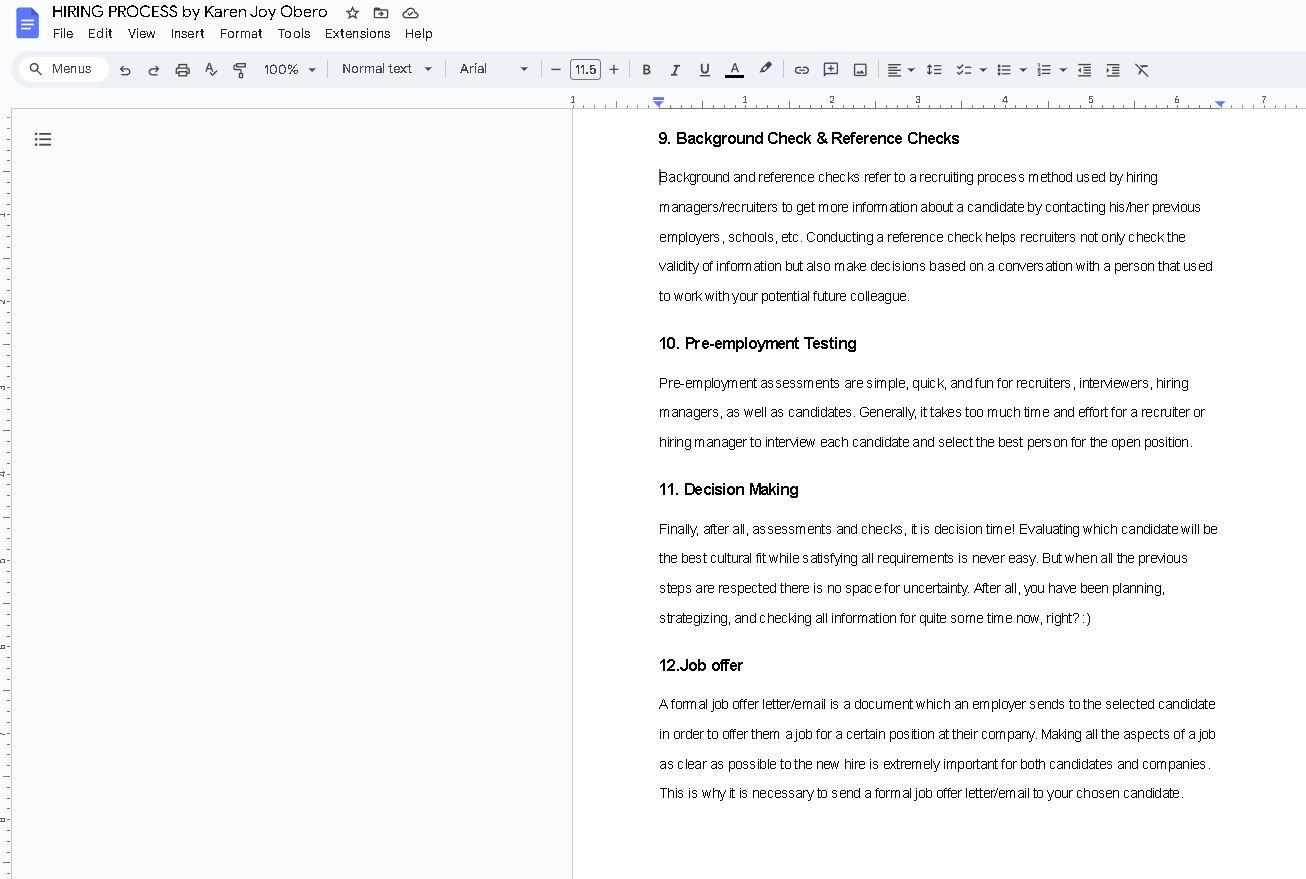Viewport: 1306px width, 879px height.
Task: Click heading '10. Pre-employment Testing'
Action: (x=757, y=343)
